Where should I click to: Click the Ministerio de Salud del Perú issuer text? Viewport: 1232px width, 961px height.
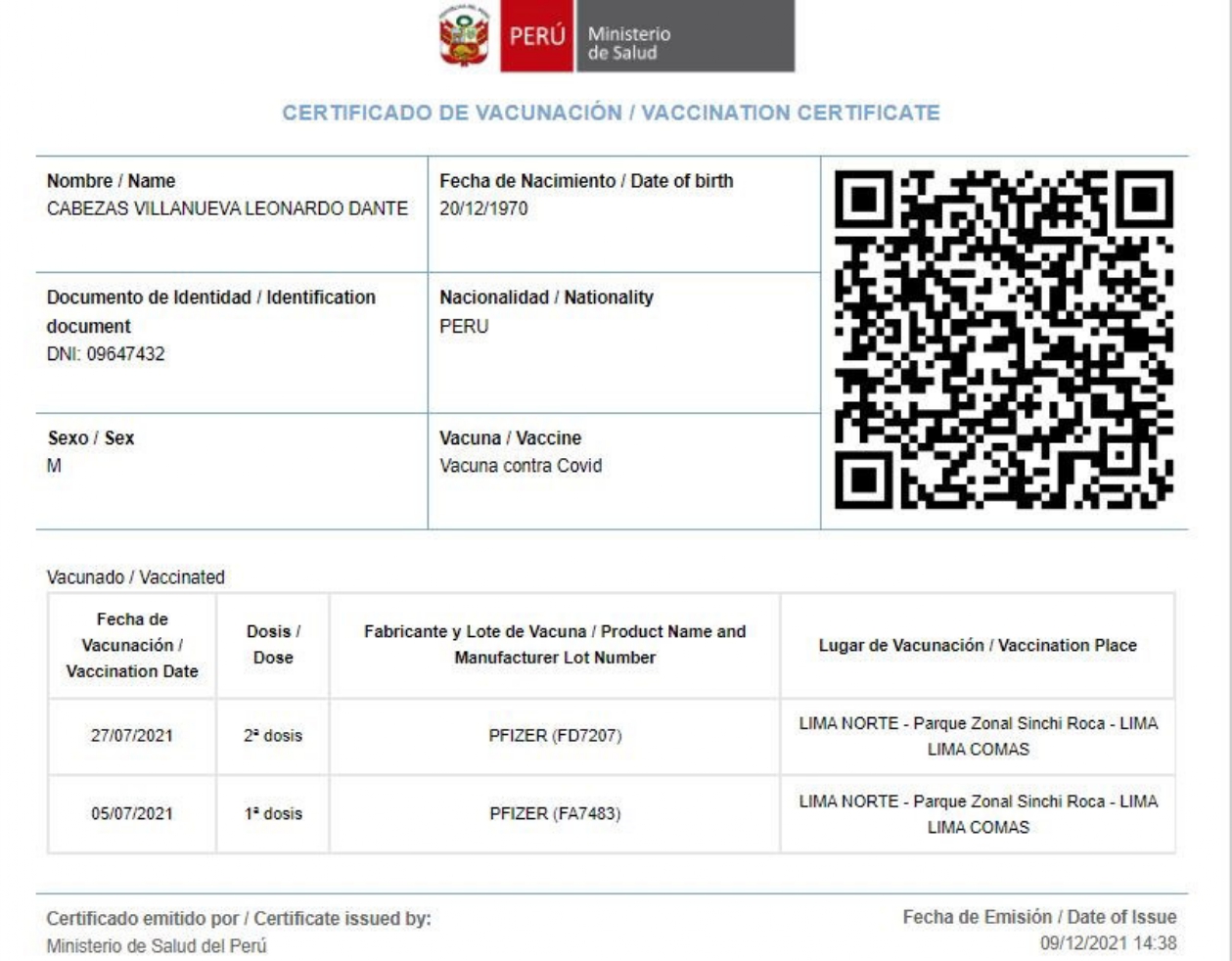pos(157,946)
